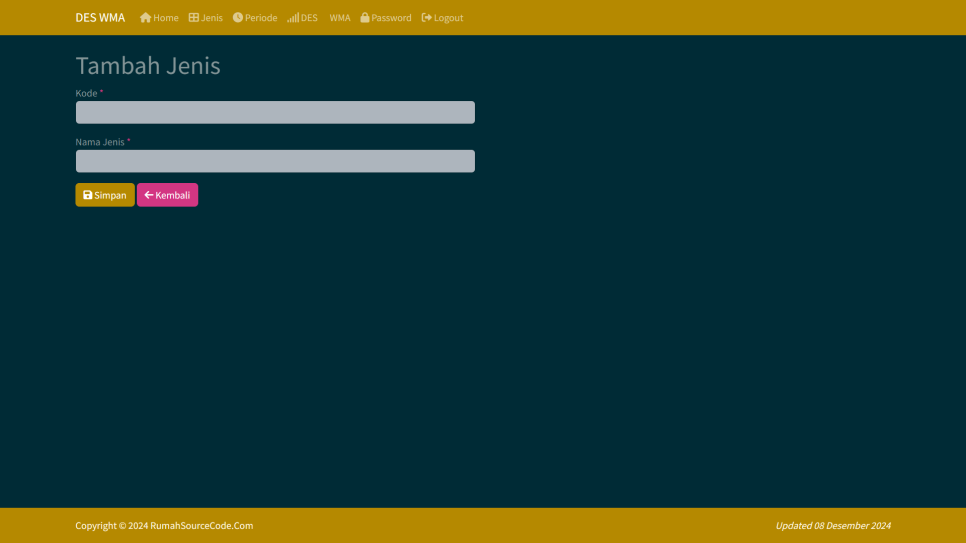The height and width of the screenshot is (543, 966).
Task: Click the padlock icon beside Password
Action: pos(365,18)
